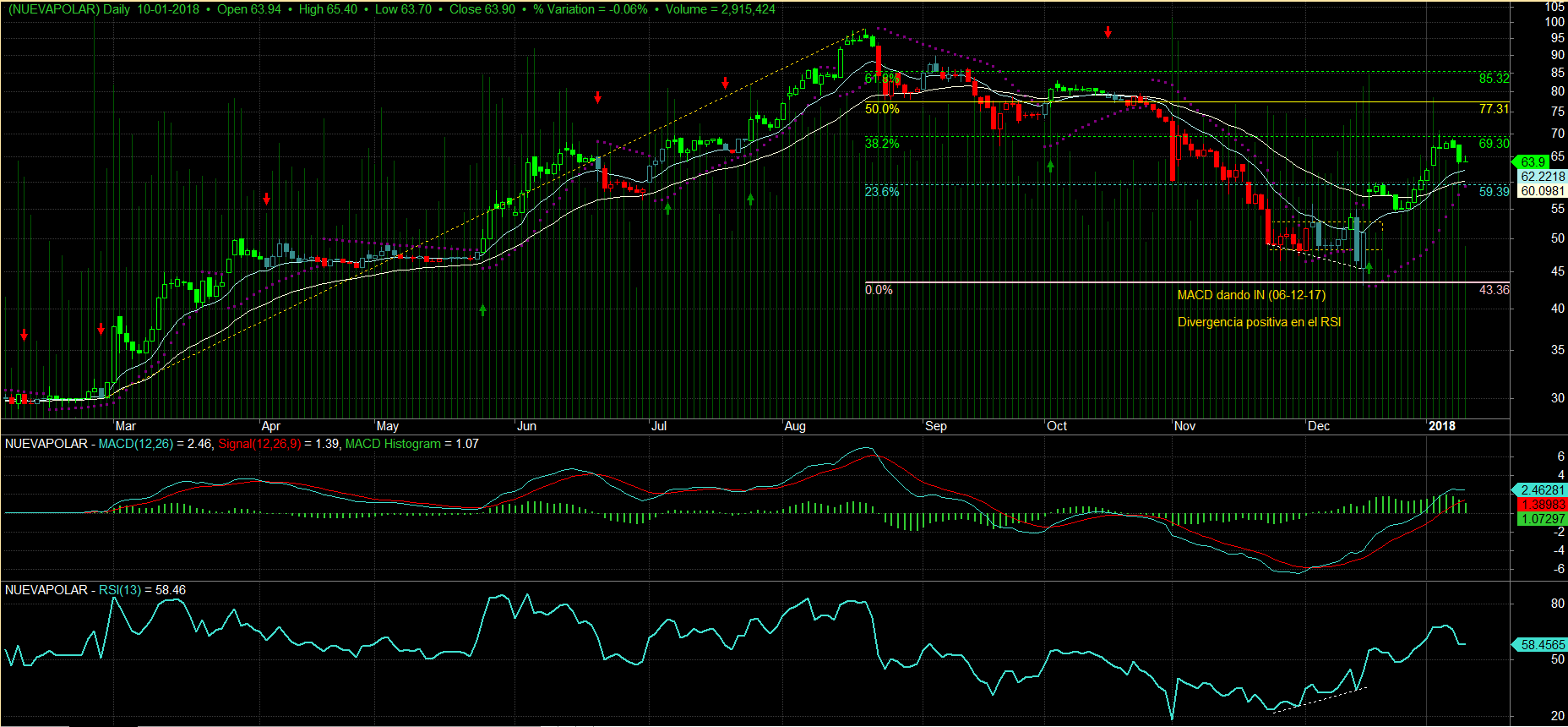
Task: Select the 50.0% Fibonacci level label
Action: [882, 109]
